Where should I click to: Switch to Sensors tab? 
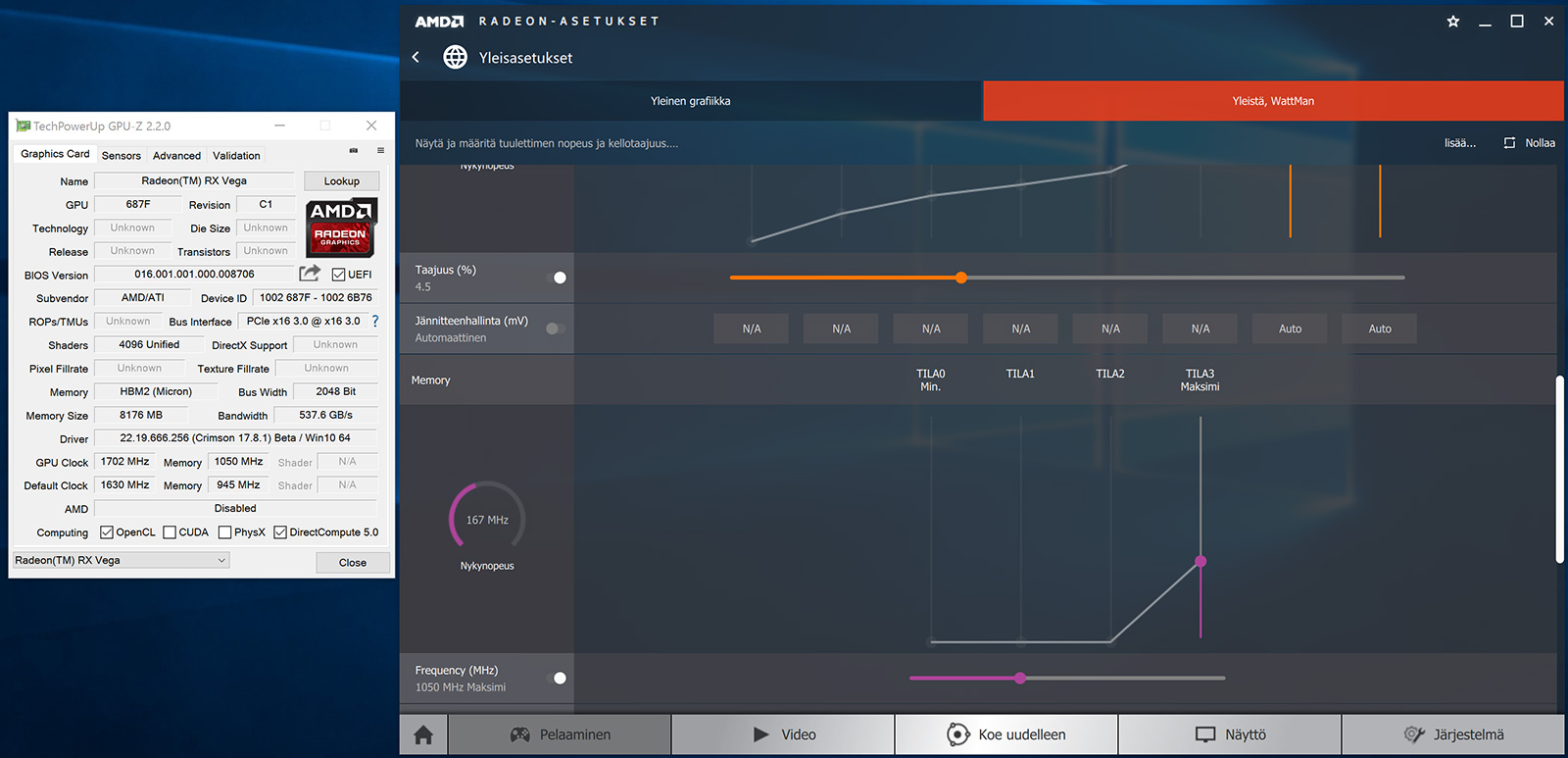(122, 156)
